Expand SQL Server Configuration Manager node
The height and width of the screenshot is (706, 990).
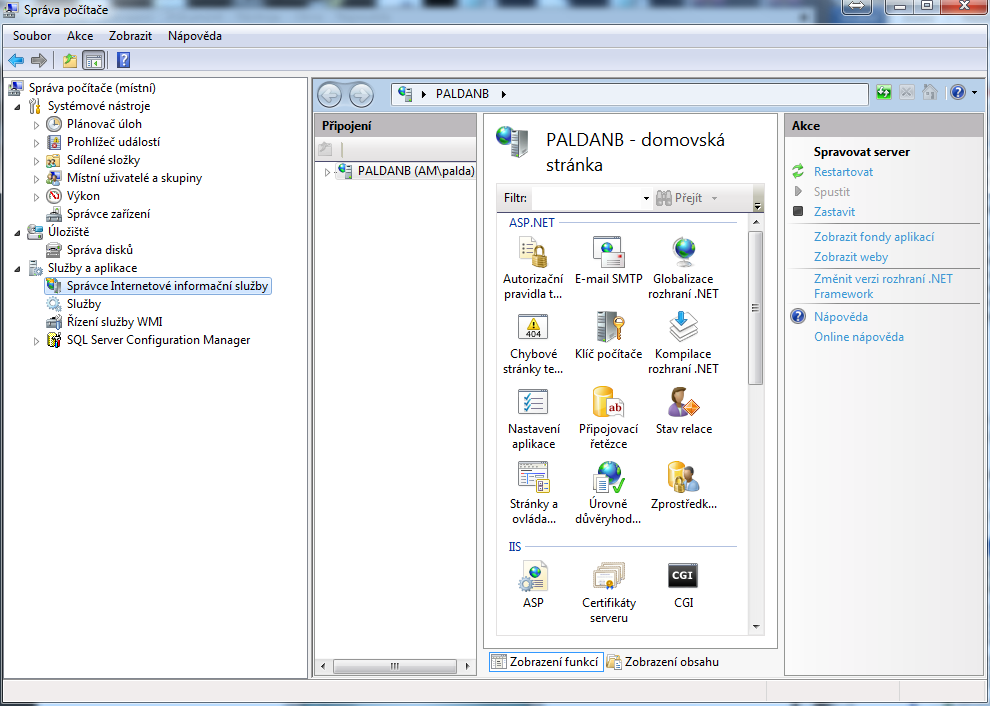[37, 341]
